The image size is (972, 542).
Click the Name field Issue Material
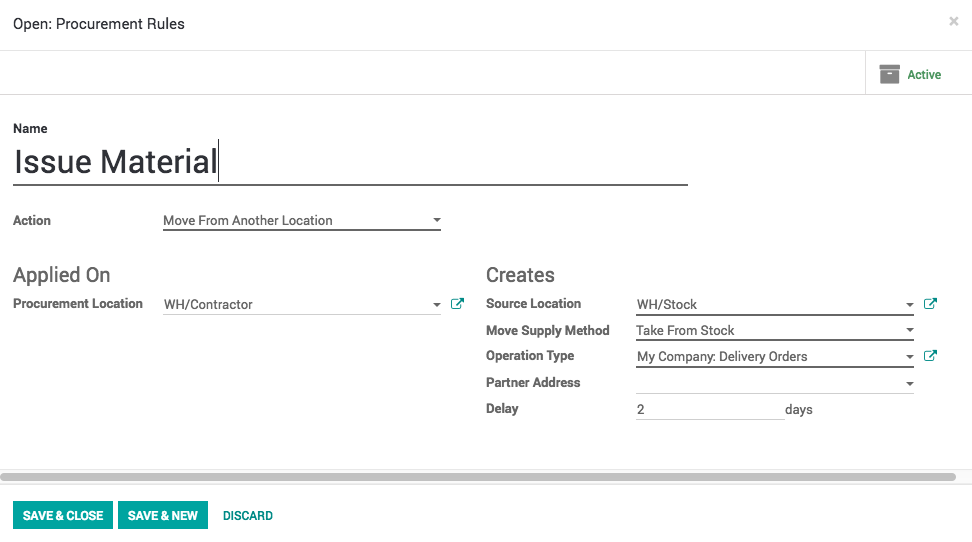click(x=349, y=162)
